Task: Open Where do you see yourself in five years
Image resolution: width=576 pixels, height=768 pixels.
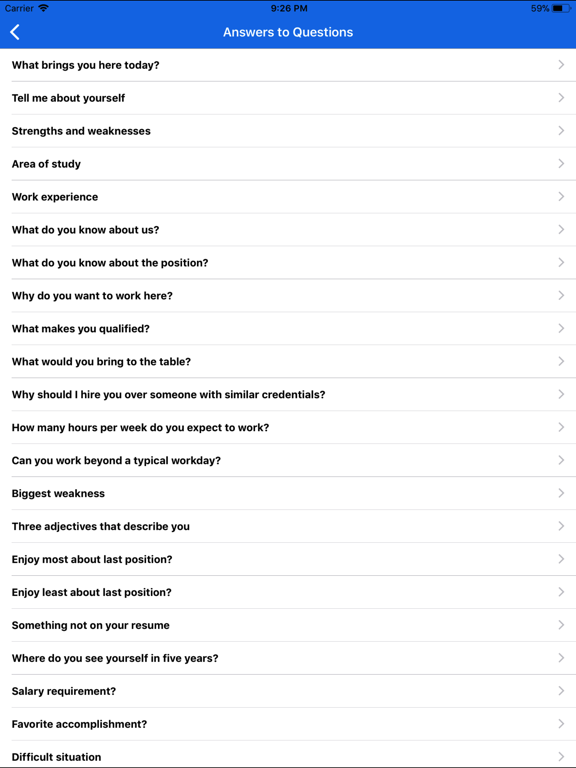Action: [288, 658]
